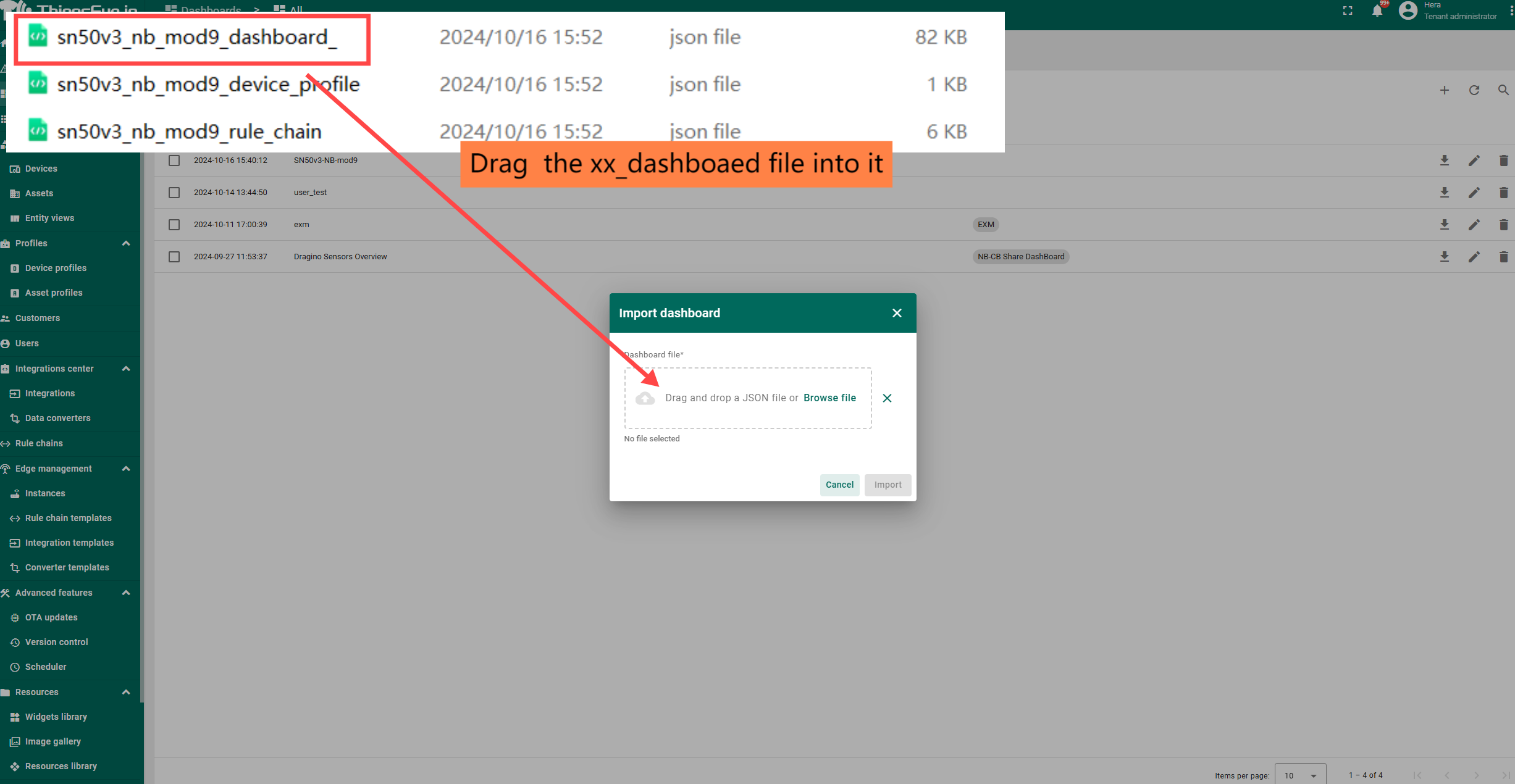Clear the selected dashboard file
Screen dimensions: 1515x784
click(887, 398)
